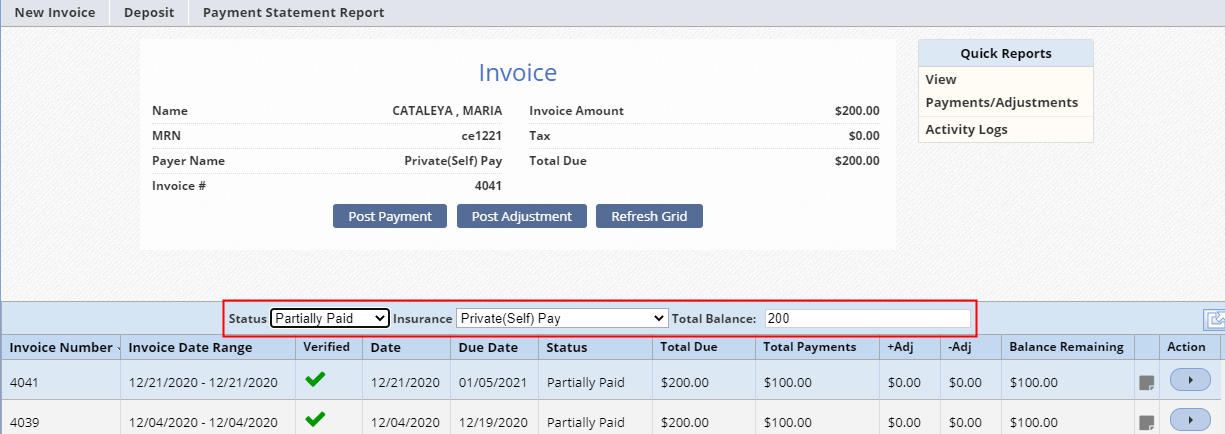1225x434 pixels.
Task: Hit the Refresh Grid button
Action: pos(649,216)
